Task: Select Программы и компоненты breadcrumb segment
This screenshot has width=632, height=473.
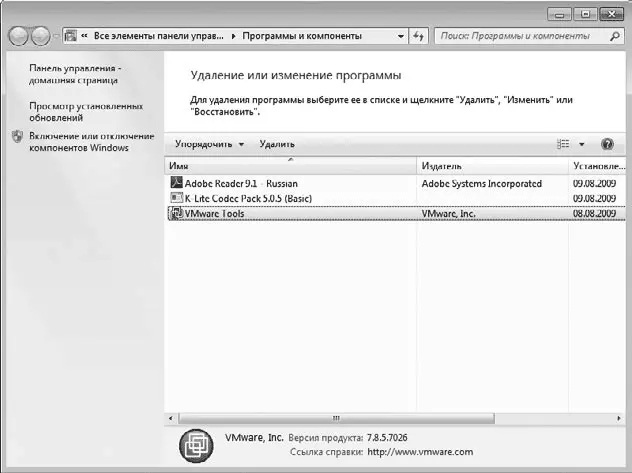Action: pyautogui.click(x=302, y=36)
